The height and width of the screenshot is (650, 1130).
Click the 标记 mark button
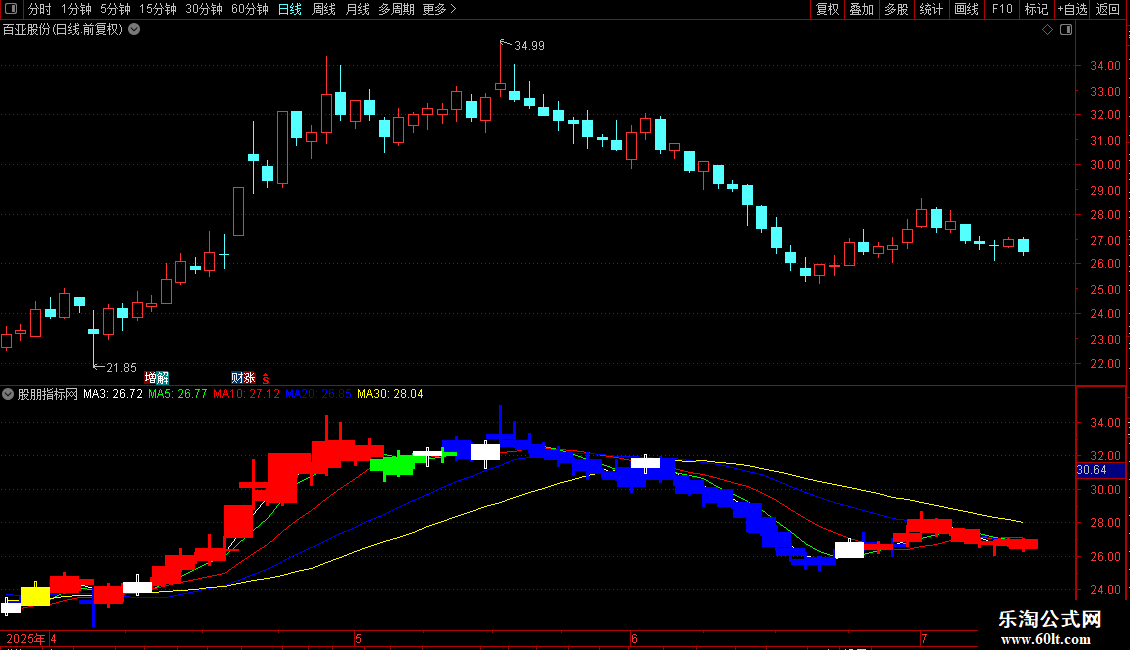pos(1036,9)
